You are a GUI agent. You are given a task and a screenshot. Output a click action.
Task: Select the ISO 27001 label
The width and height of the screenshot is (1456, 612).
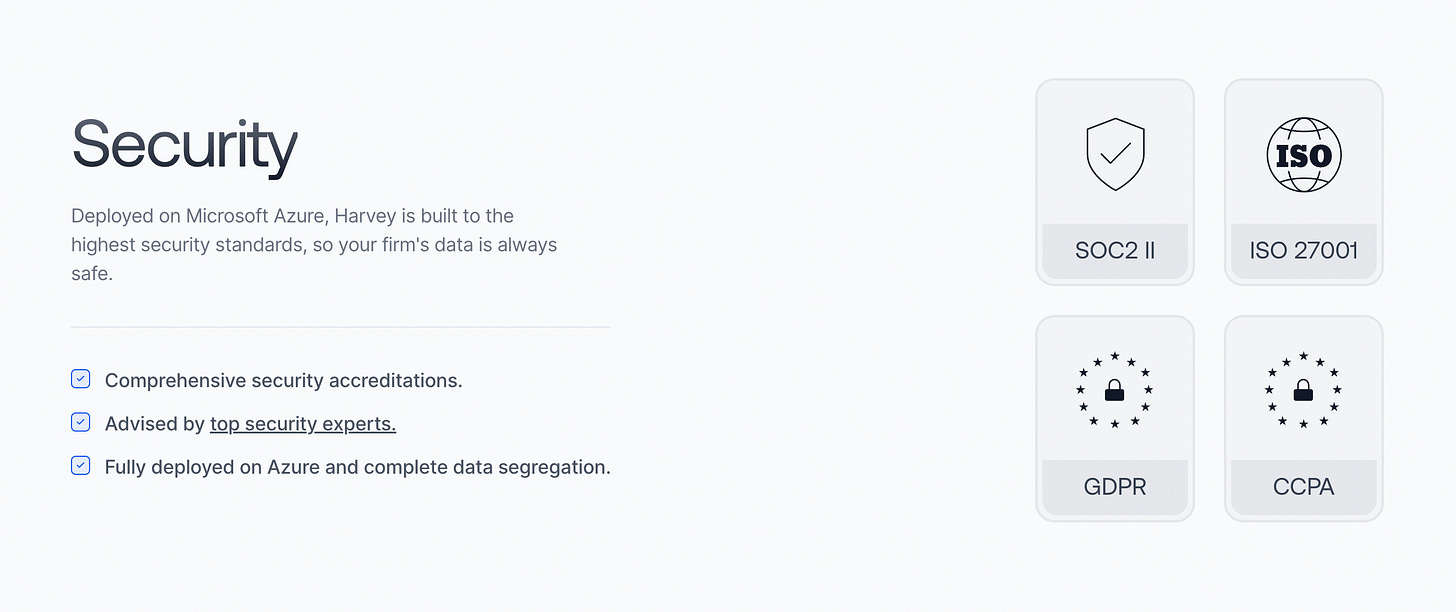click(1304, 251)
